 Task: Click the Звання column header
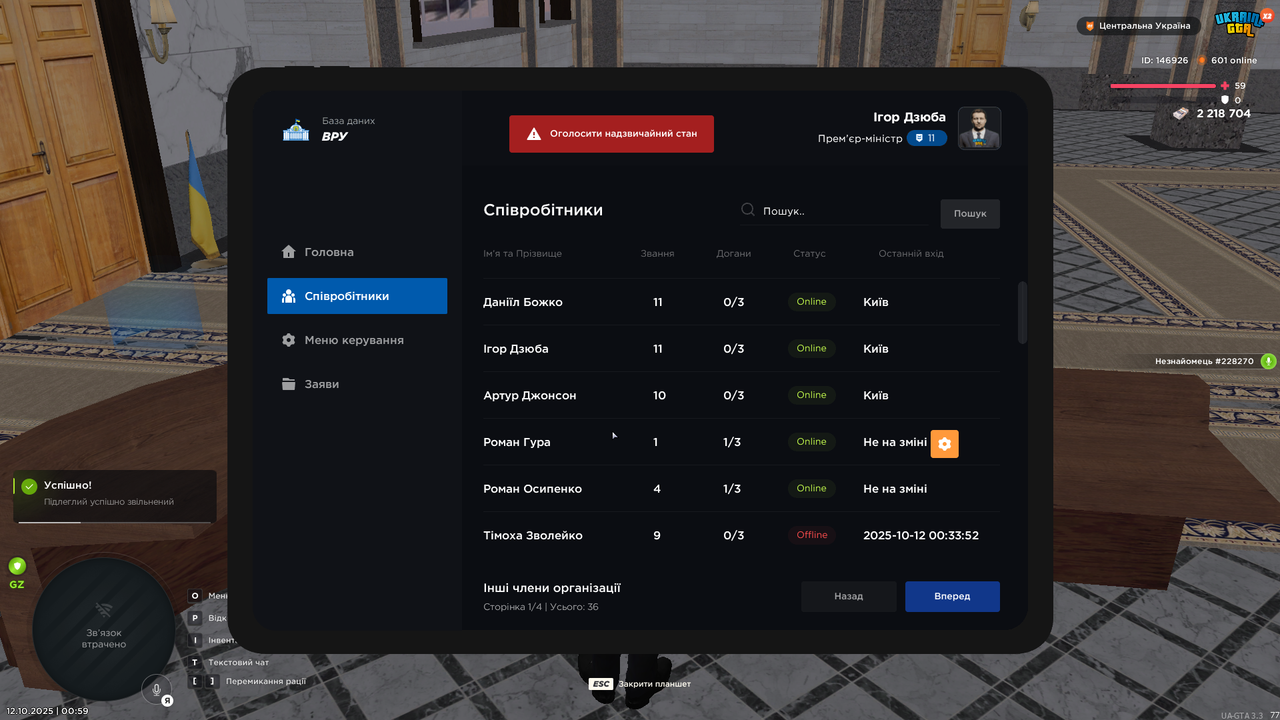(657, 254)
